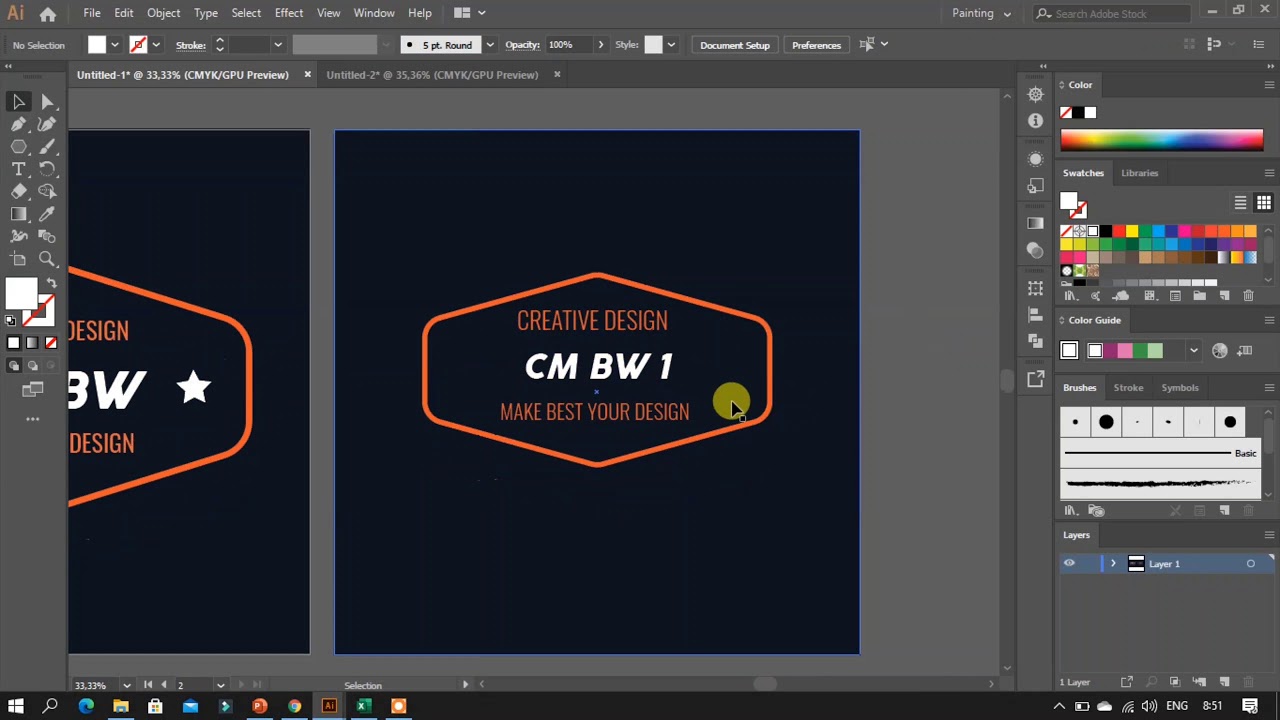Open the Info panel icon
The height and width of the screenshot is (720, 1280).
[x=1035, y=120]
